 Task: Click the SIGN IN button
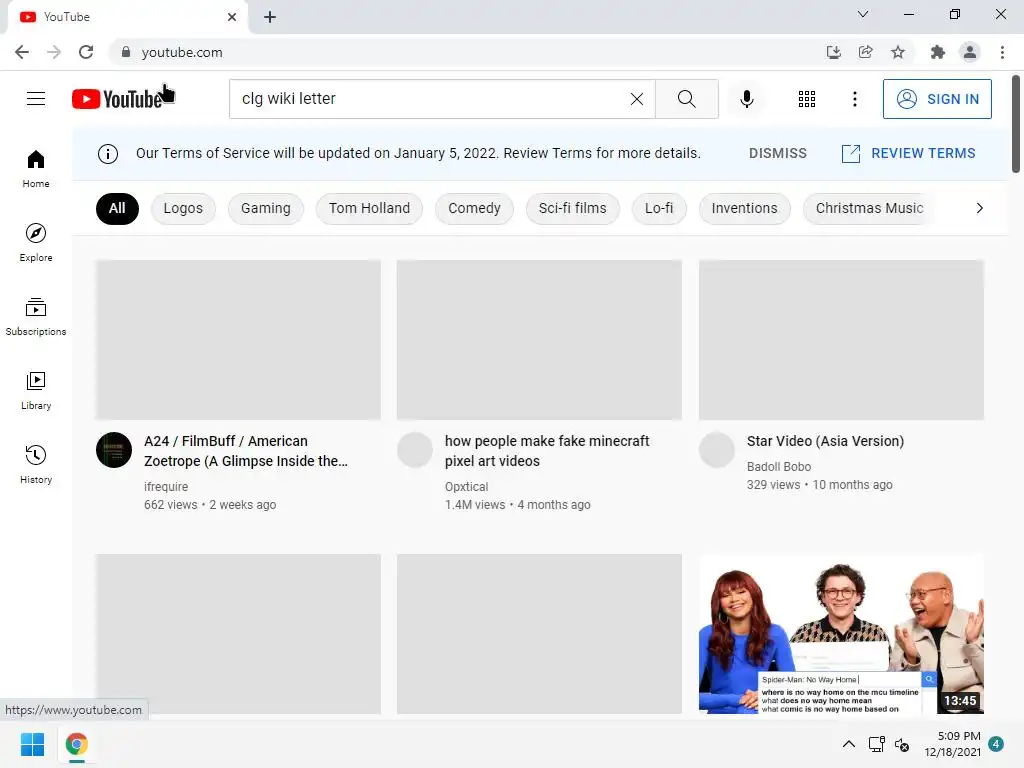tap(937, 99)
